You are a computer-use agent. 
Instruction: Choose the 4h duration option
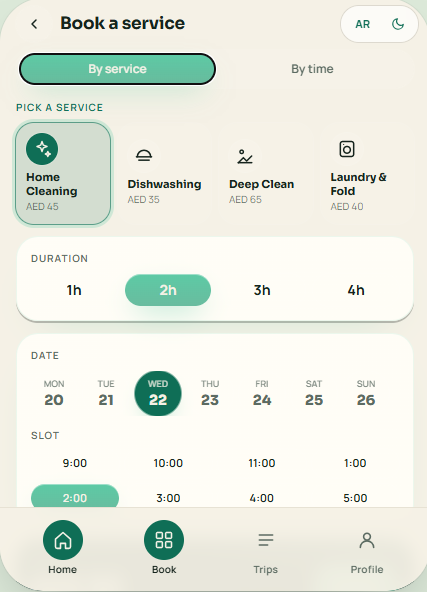tap(356, 290)
